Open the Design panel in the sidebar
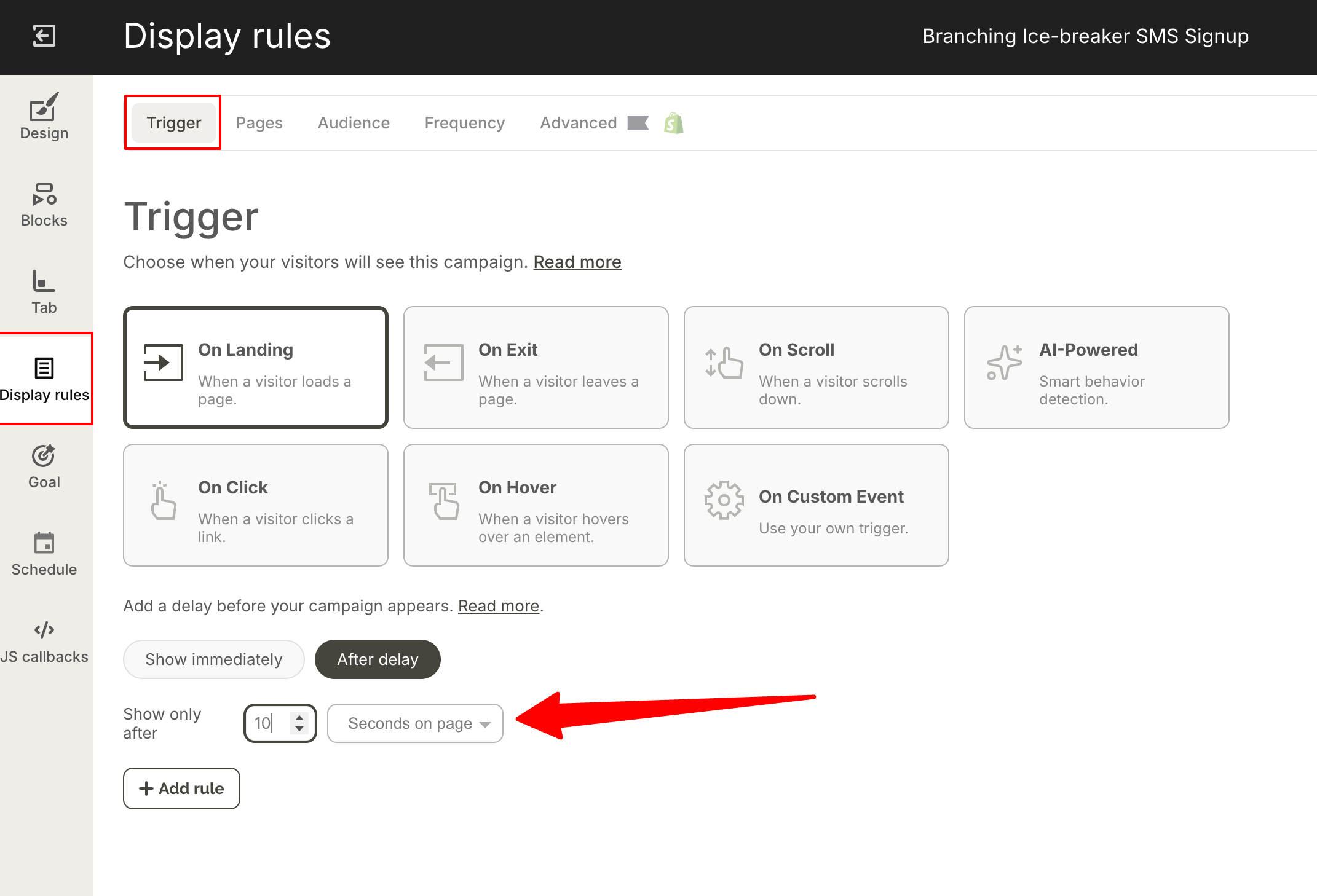 (x=44, y=117)
